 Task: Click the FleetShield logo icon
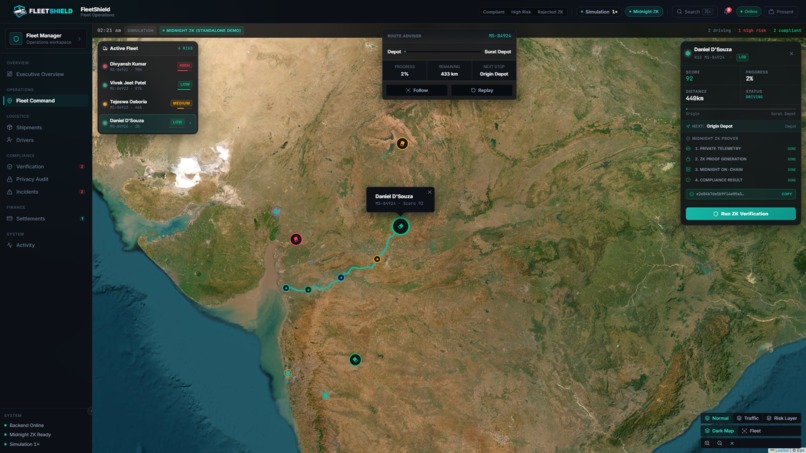pos(20,11)
